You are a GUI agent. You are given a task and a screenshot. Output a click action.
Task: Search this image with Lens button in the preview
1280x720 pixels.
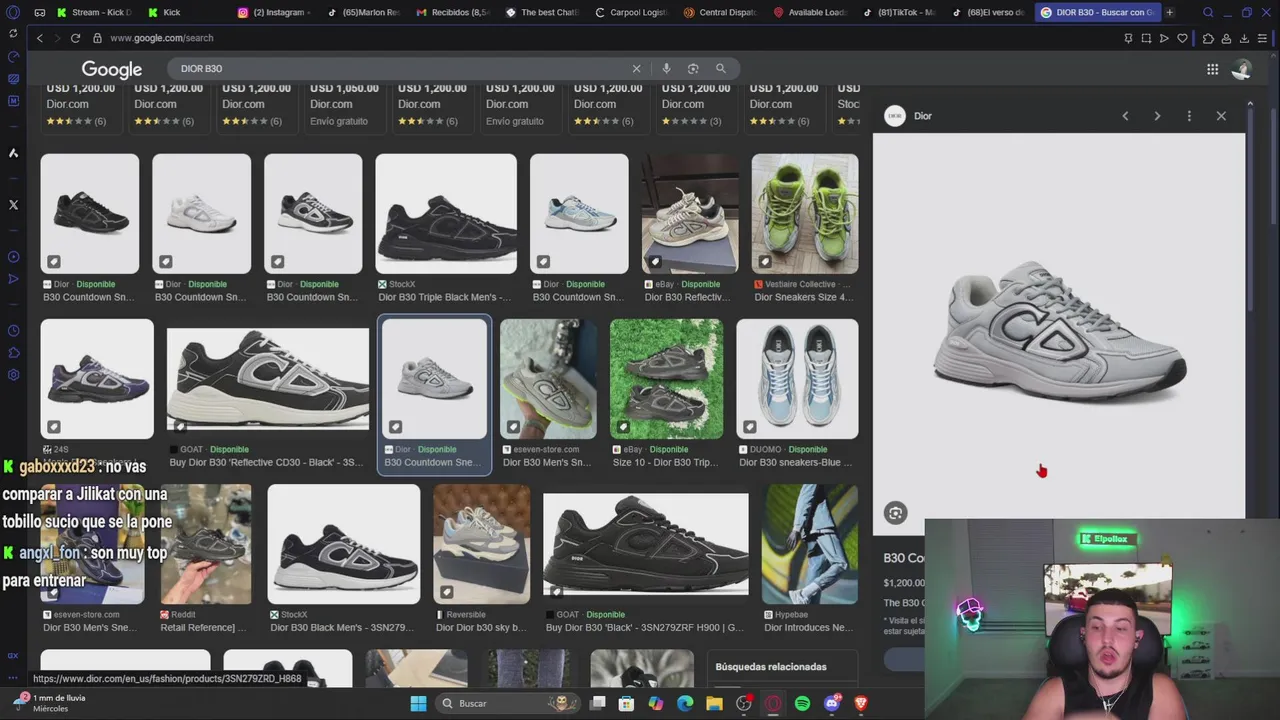click(895, 513)
